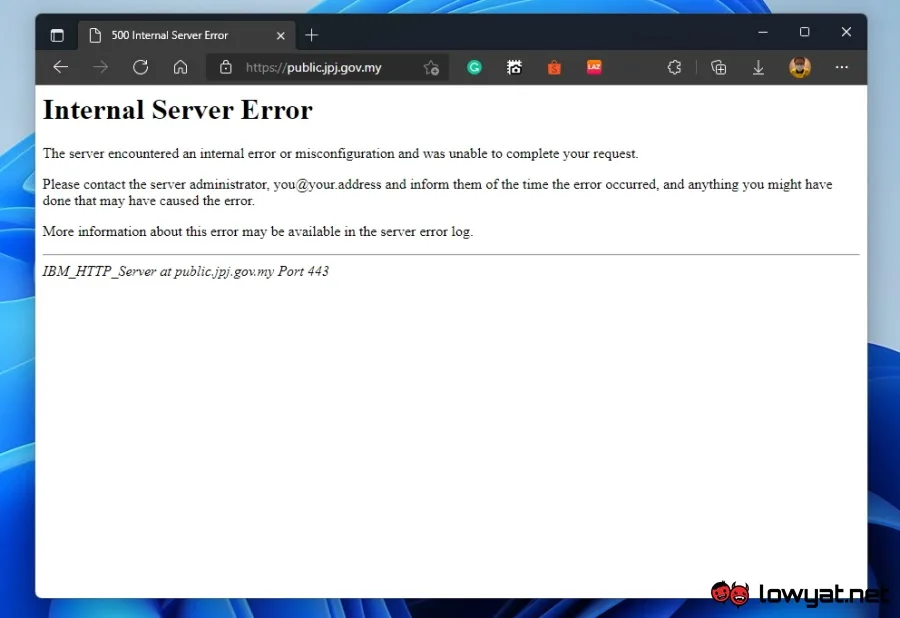Image resolution: width=900 pixels, height=618 pixels.
Task: Click the forward navigation arrow
Action: 100,67
